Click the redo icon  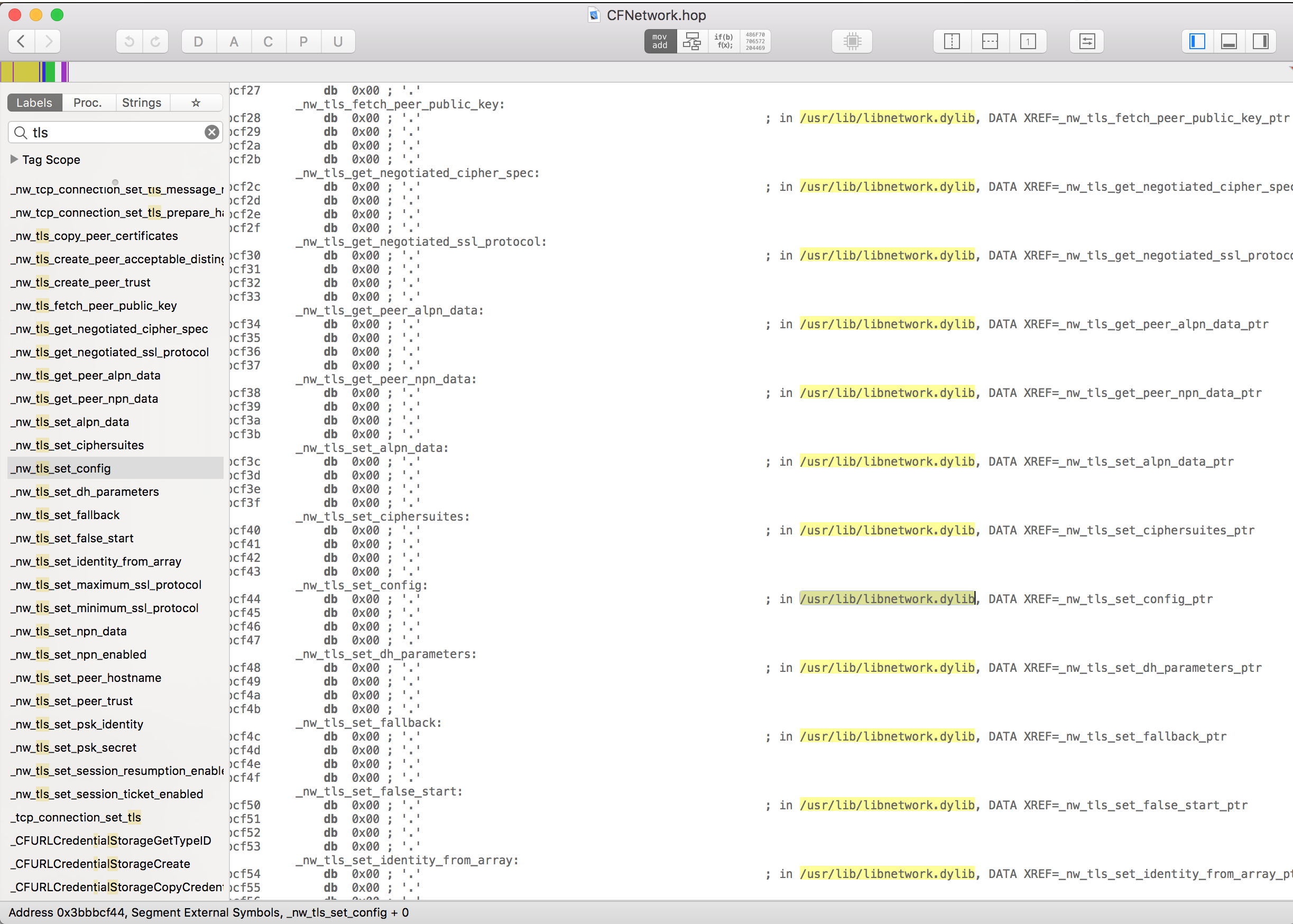point(155,41)
